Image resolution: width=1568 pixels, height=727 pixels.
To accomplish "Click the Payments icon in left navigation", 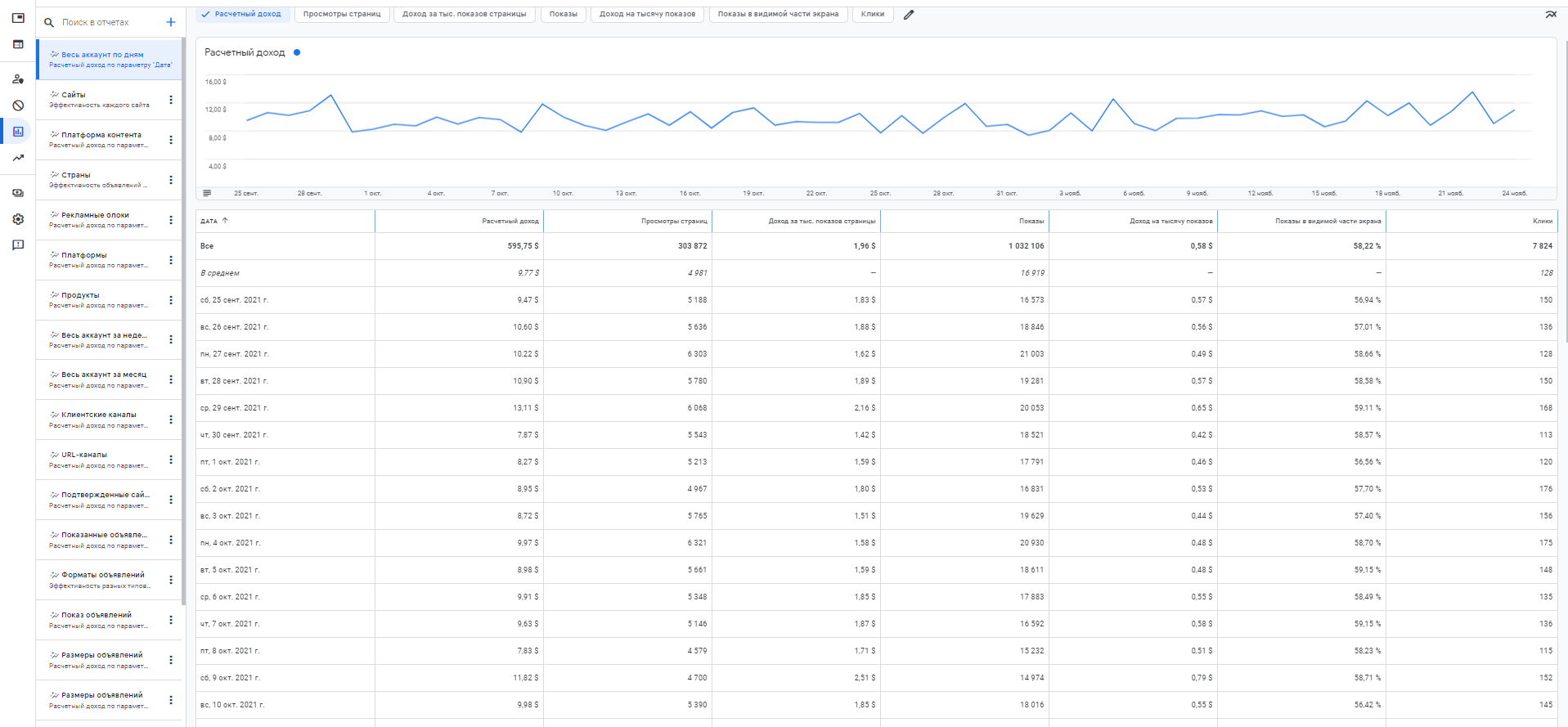I will [x=18, y=193].
